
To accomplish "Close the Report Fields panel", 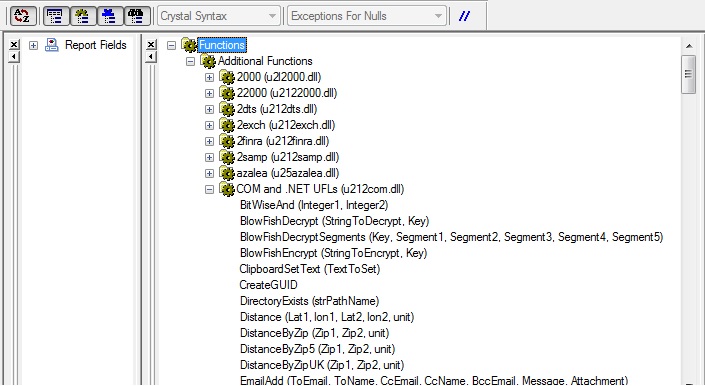I will 14,44.
